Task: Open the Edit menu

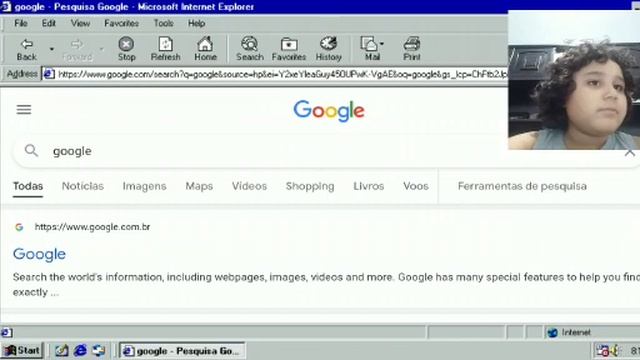Action: tap(49, 23)
